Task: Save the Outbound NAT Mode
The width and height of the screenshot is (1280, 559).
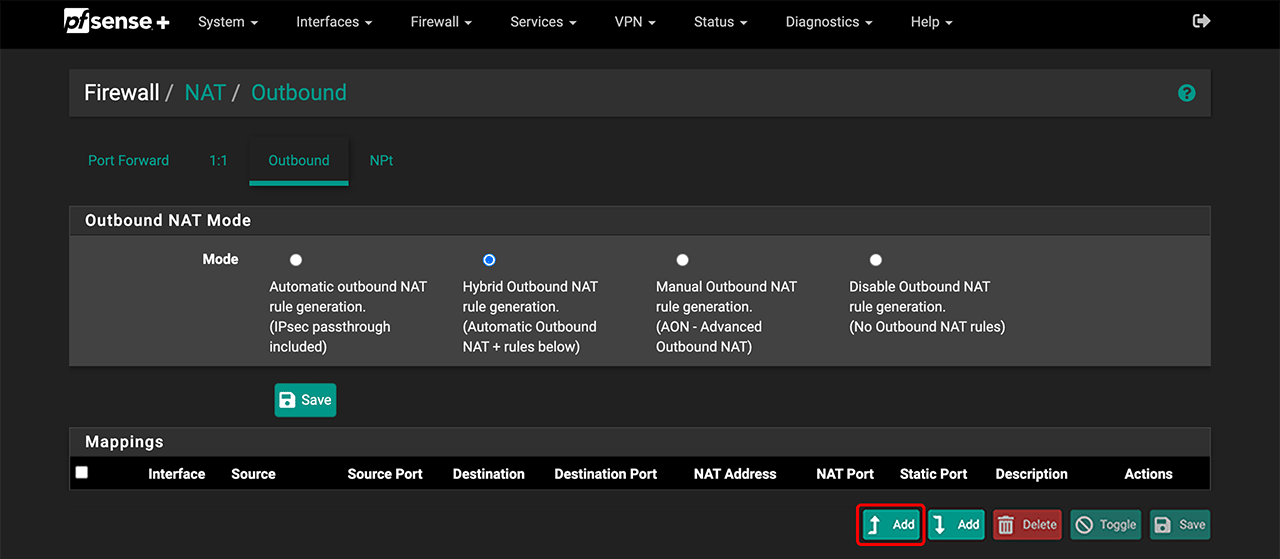Action: pyautogui.click(x=305, y=400)
